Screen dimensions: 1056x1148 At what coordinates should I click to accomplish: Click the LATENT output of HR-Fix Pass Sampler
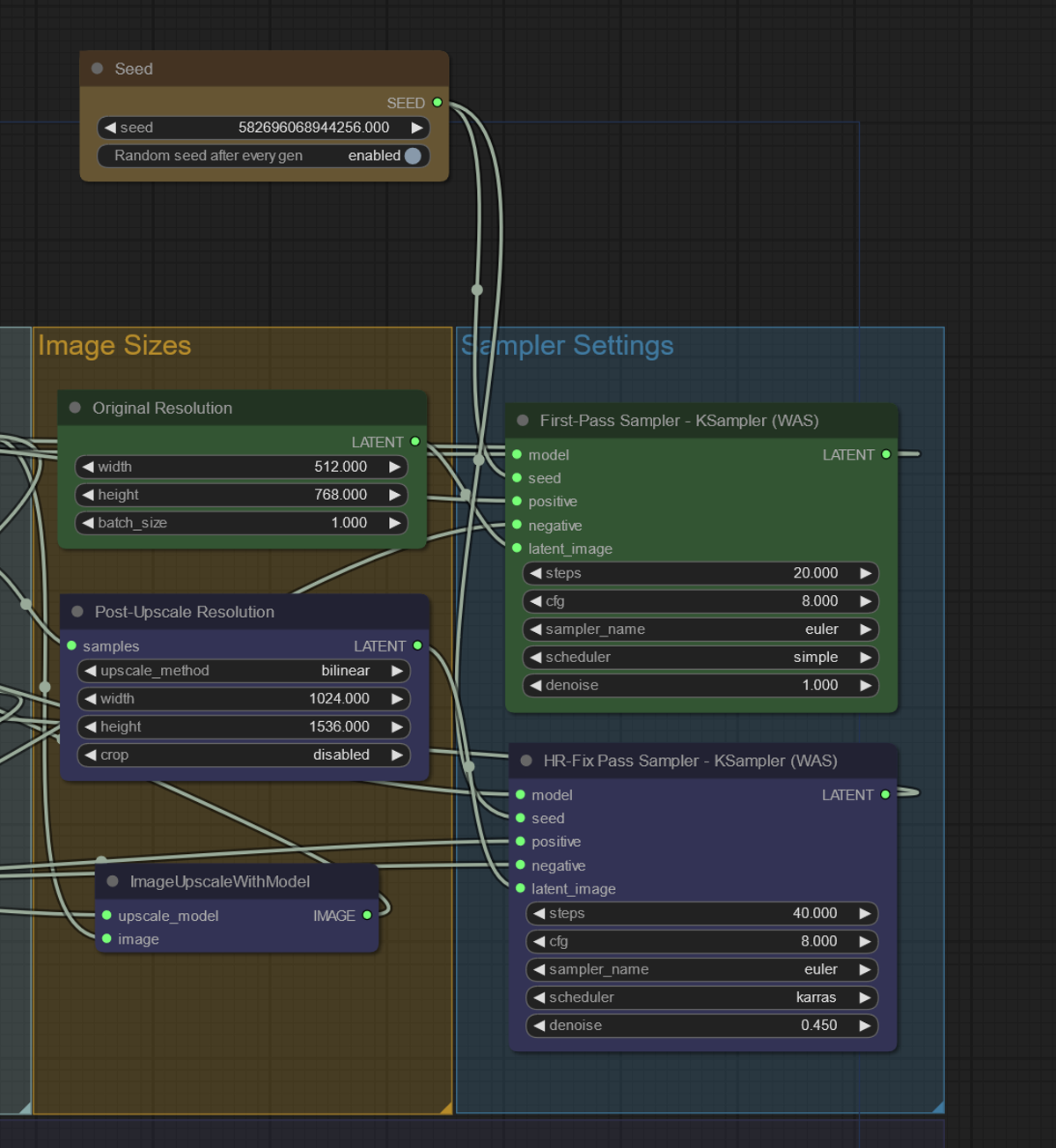(885, 795)
